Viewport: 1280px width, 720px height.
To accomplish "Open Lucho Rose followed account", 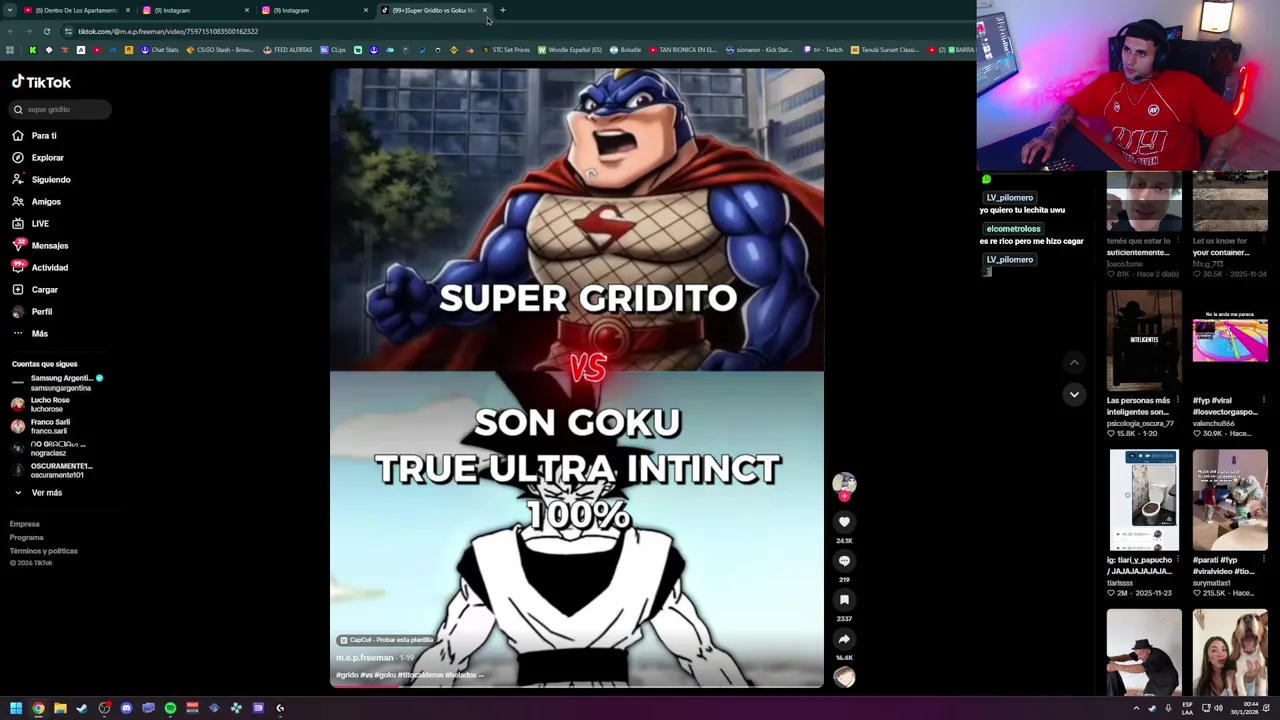I will 42,404.
